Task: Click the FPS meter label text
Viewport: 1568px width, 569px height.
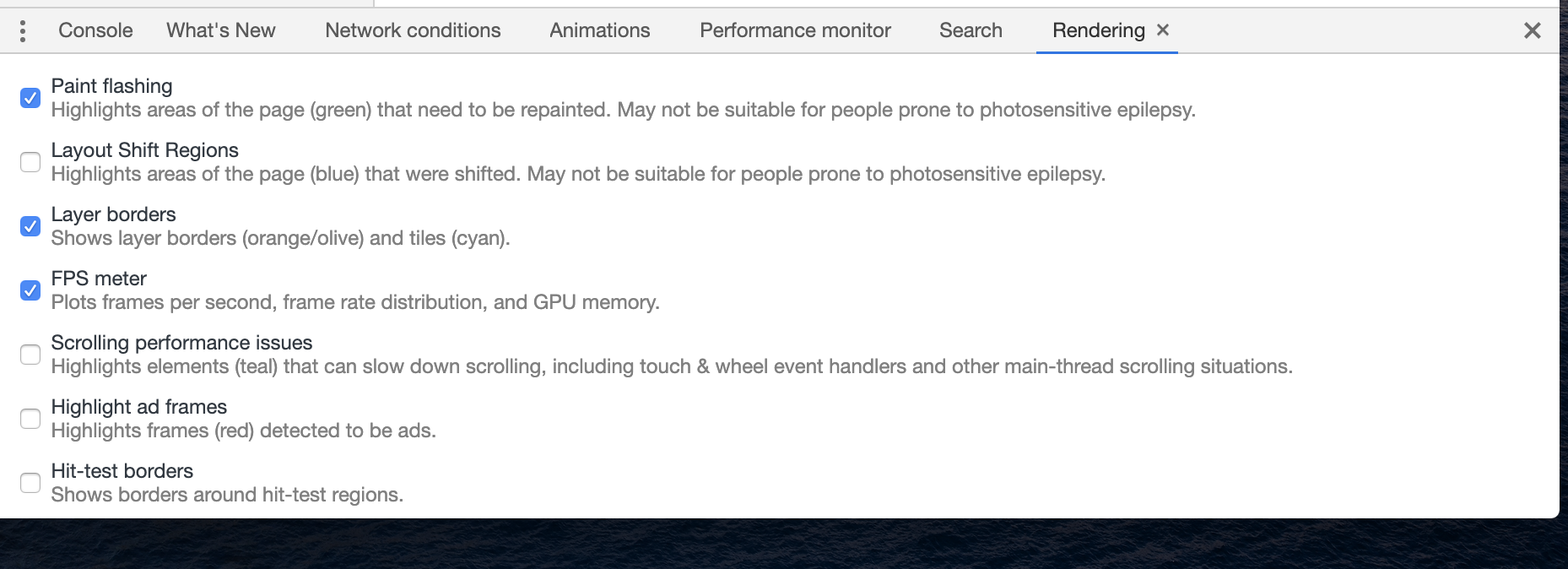Action: point(99,279)
